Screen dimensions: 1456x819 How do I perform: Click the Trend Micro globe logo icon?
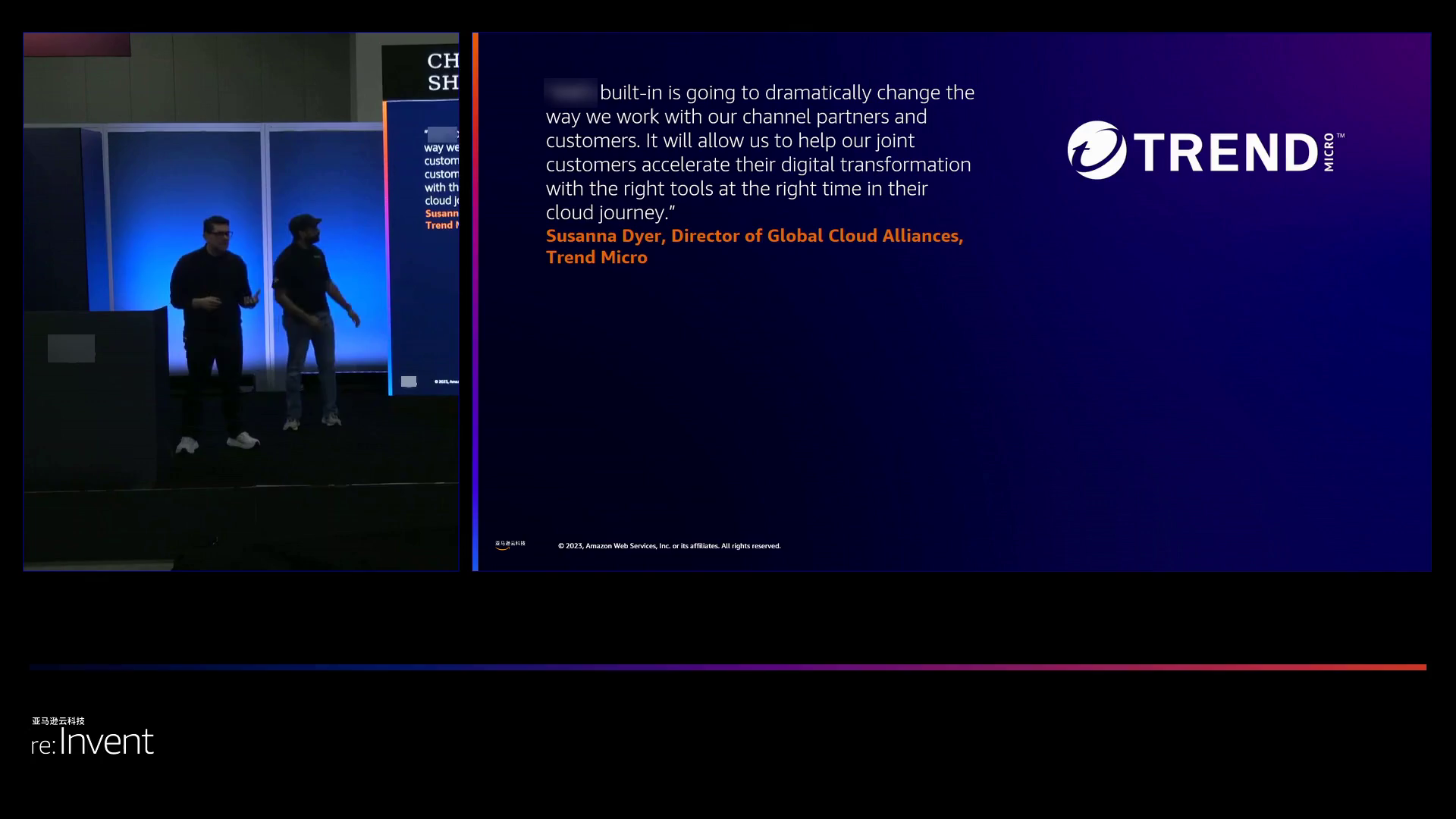1096,150
